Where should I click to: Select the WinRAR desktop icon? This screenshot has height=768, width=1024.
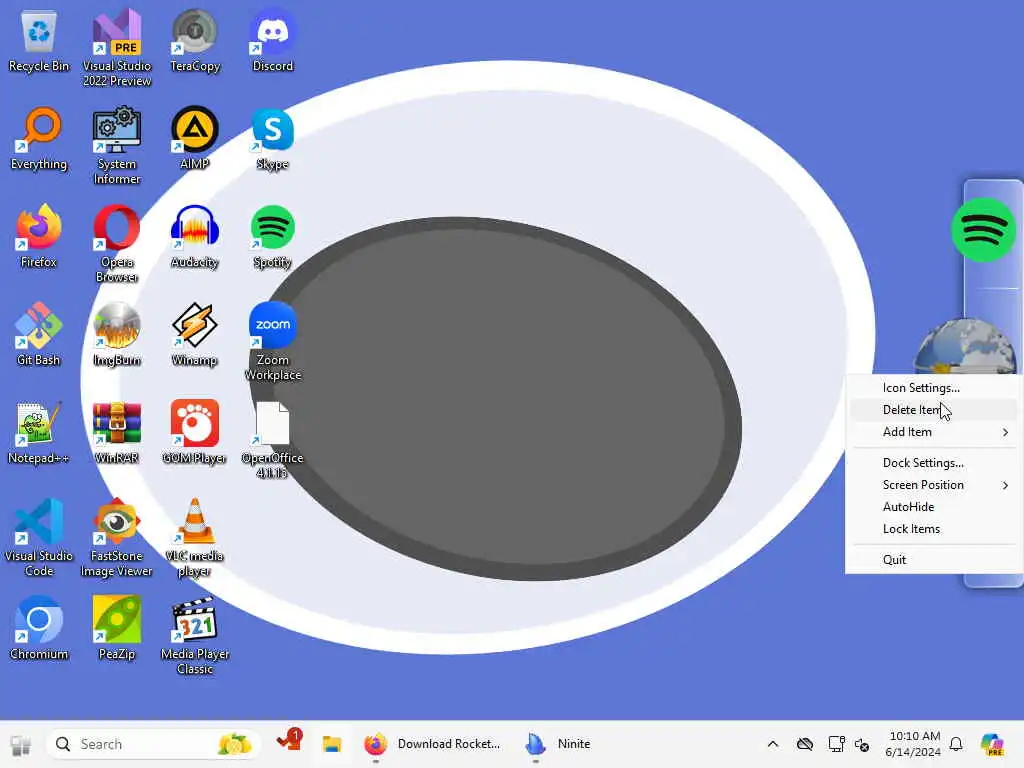pos(117,433)
